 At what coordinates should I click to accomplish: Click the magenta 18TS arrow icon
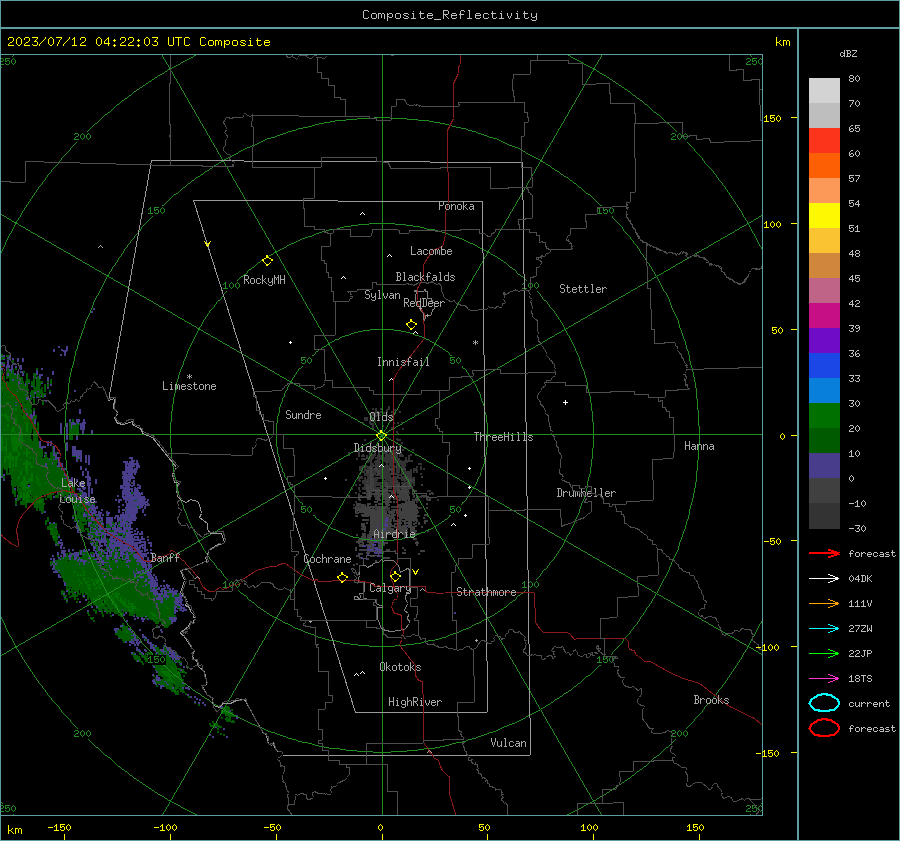tap(824, 679)
